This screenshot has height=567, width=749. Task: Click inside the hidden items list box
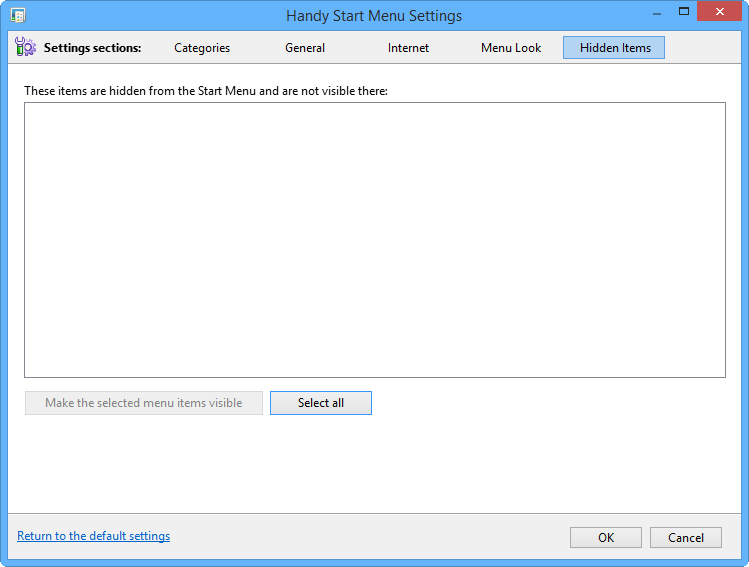coord(375,240)
